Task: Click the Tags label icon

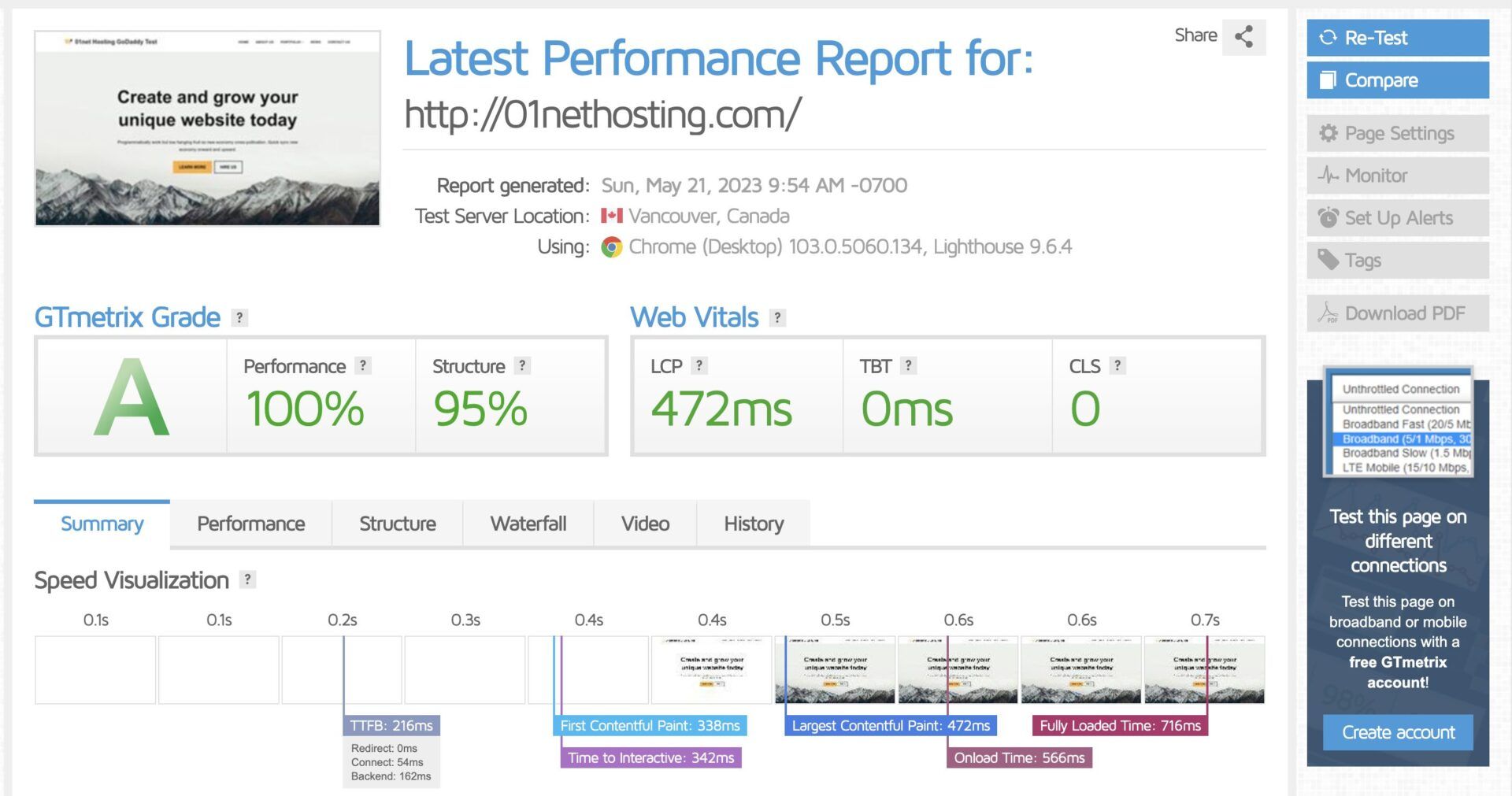Action: point(1328,260)
